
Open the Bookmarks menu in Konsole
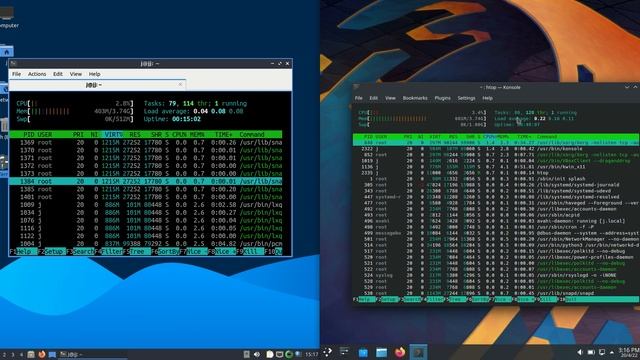[x=415, y=98]
